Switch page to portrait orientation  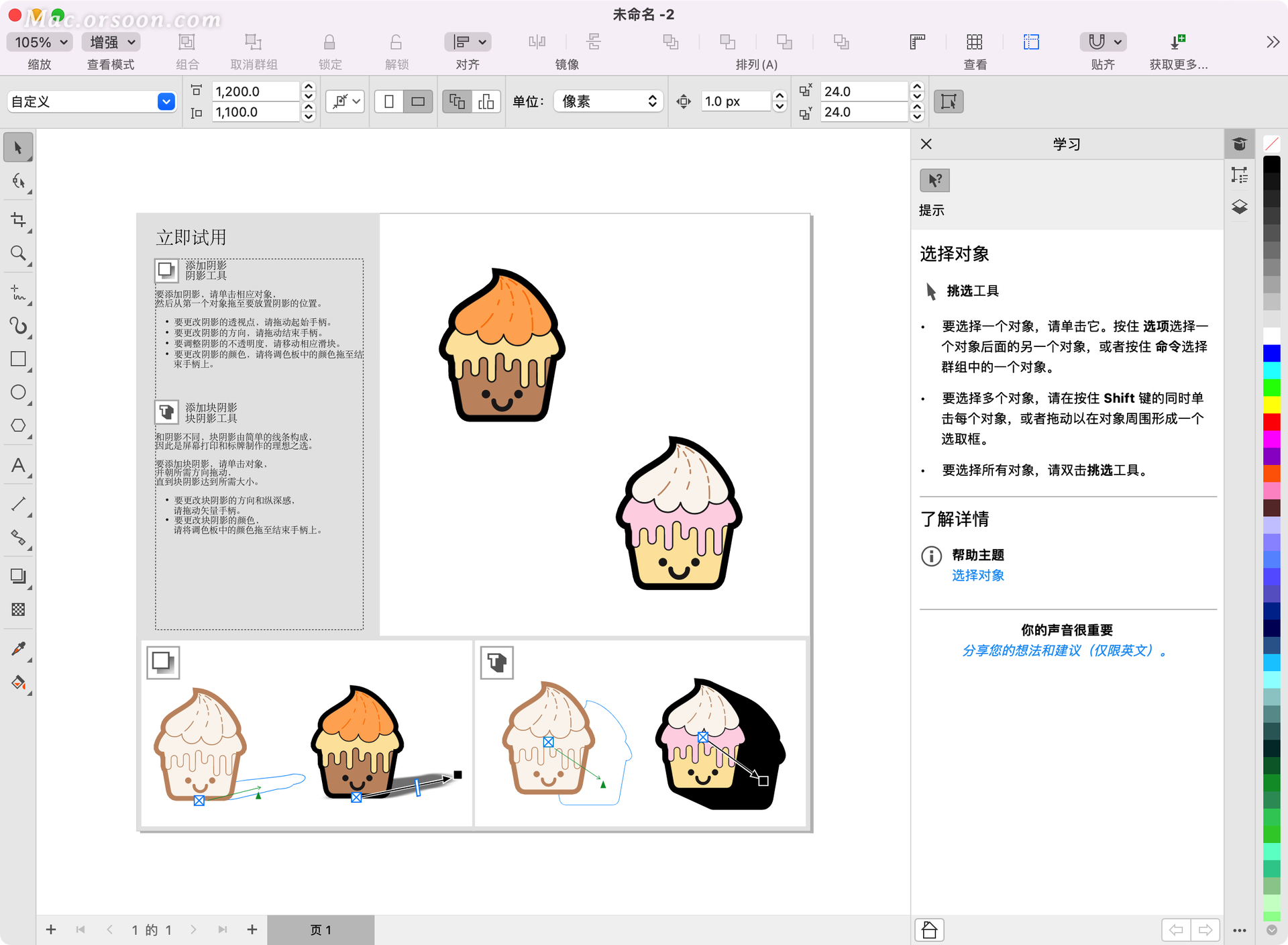[x=389, y=101]
